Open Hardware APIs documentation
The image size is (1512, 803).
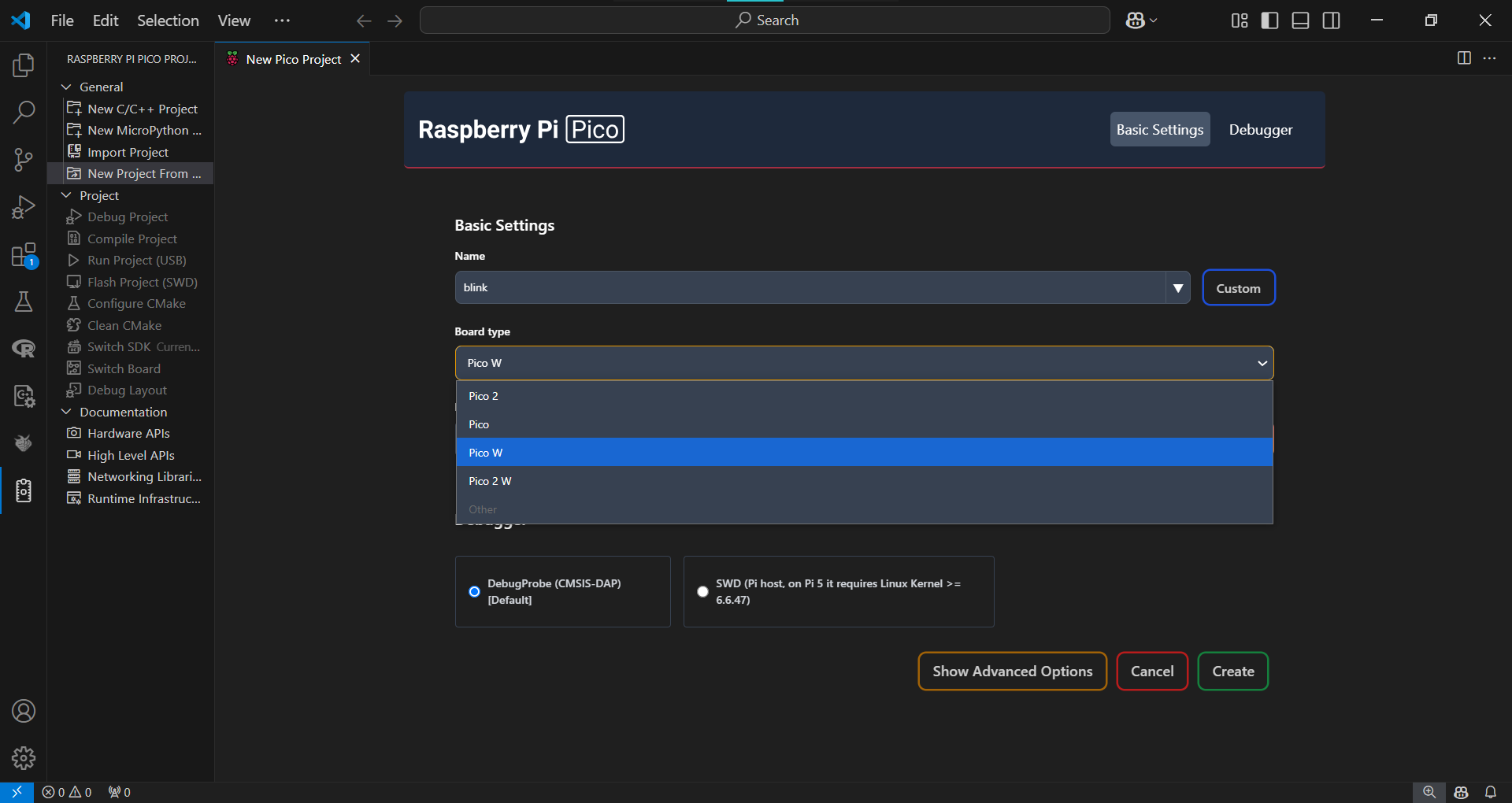131,433
